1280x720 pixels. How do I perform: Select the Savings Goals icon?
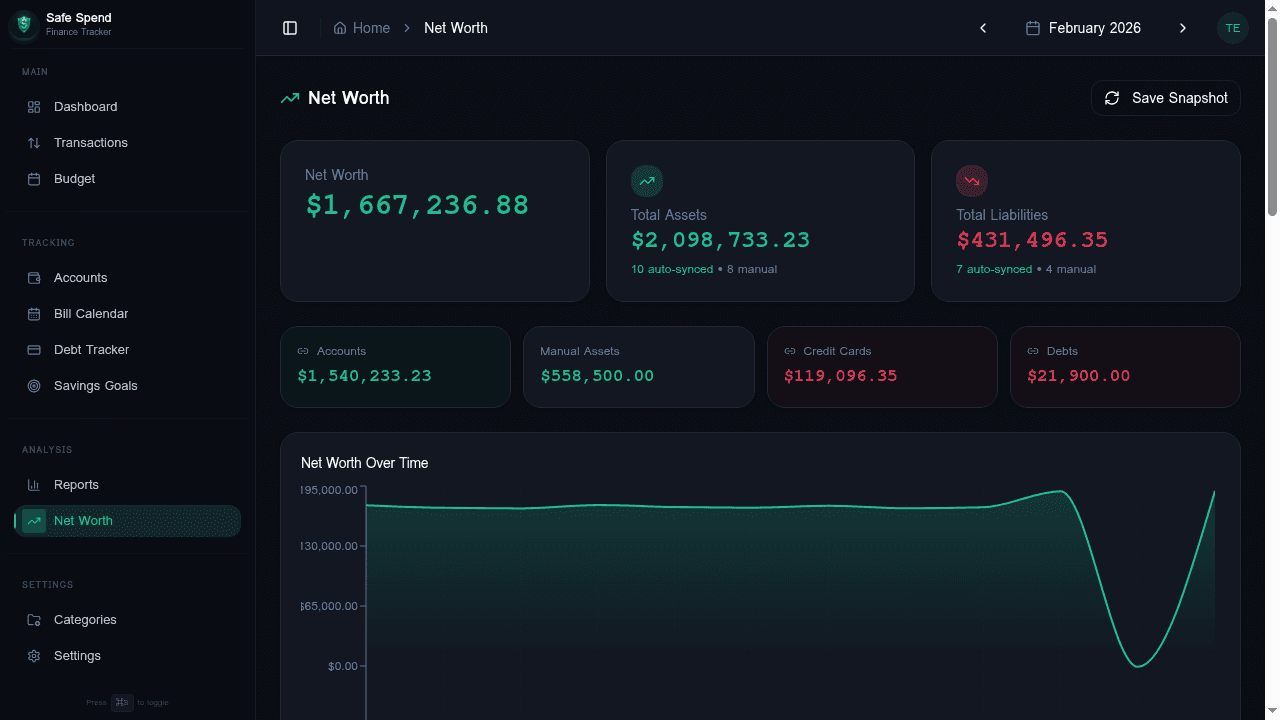point(32,385)
